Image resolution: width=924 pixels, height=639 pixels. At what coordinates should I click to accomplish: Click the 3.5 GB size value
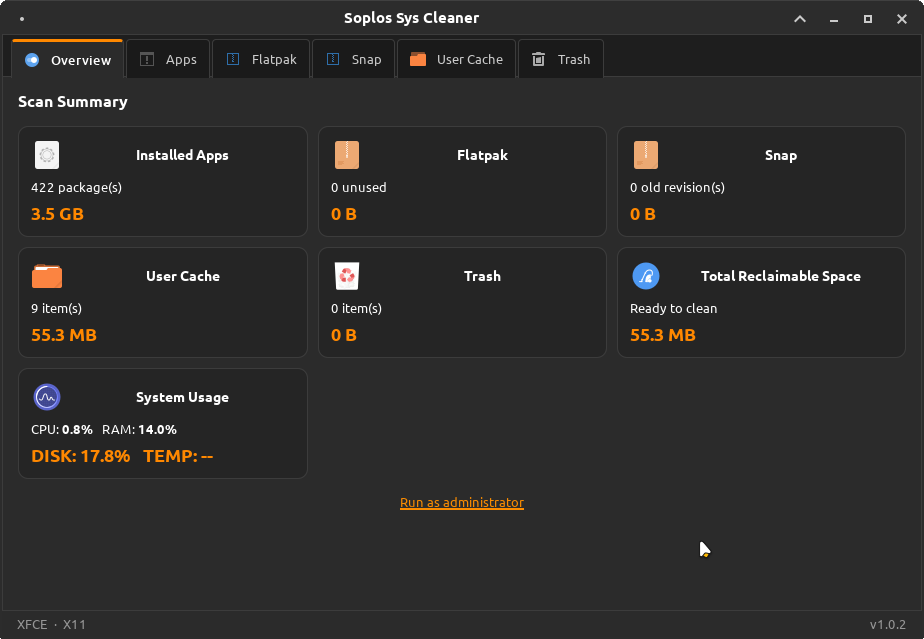57,214
